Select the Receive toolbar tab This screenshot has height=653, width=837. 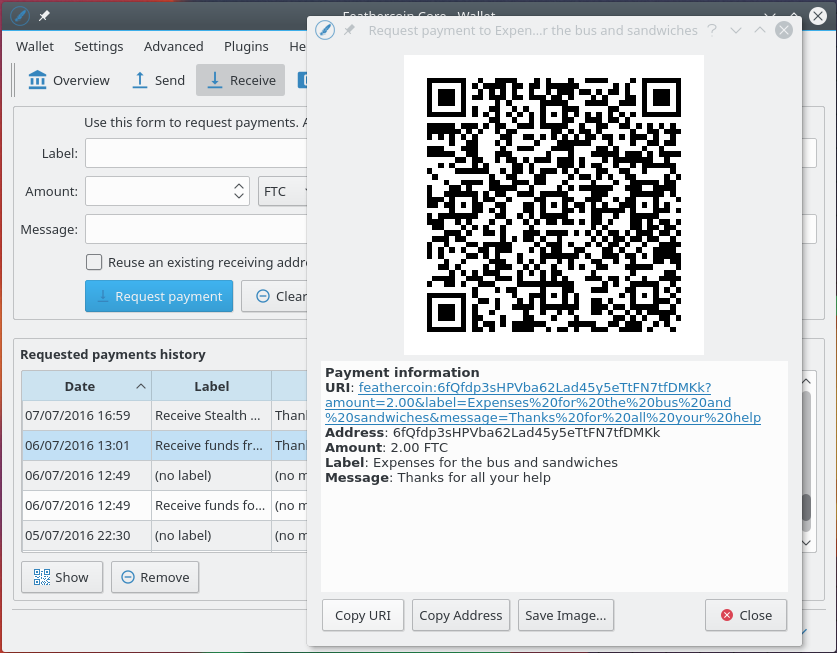[x=240, y=80]
